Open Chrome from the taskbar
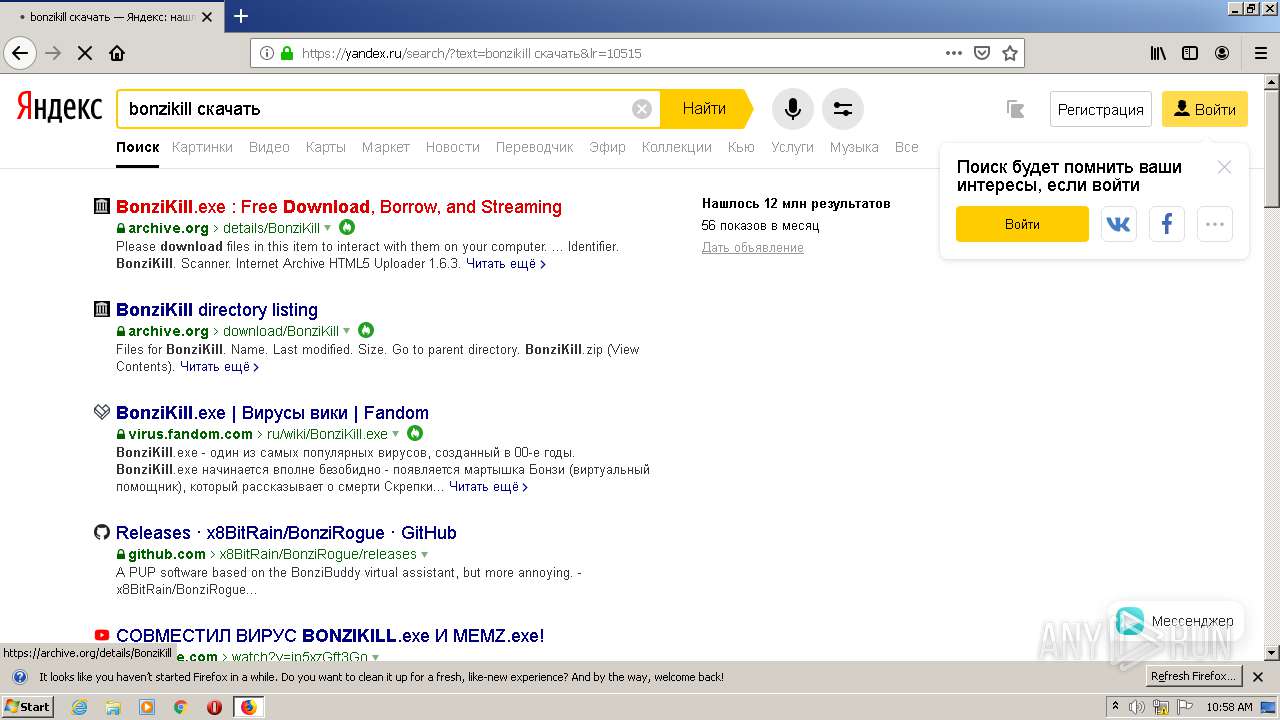1280x720 pixels. pyautogui.click(x=181, y=707)
